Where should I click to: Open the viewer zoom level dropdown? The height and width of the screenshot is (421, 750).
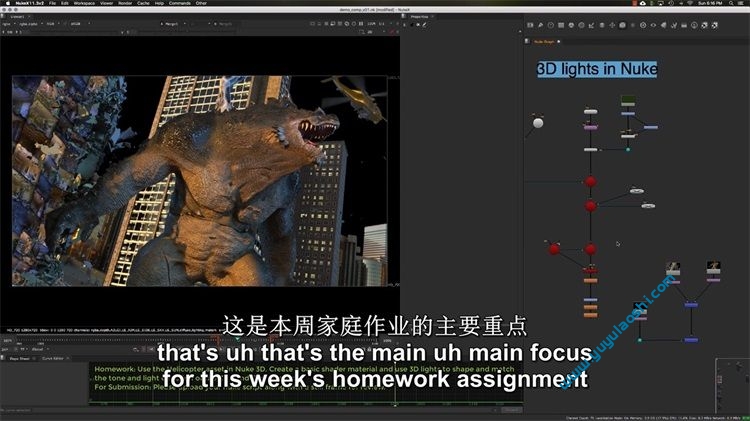click(373, 23)
